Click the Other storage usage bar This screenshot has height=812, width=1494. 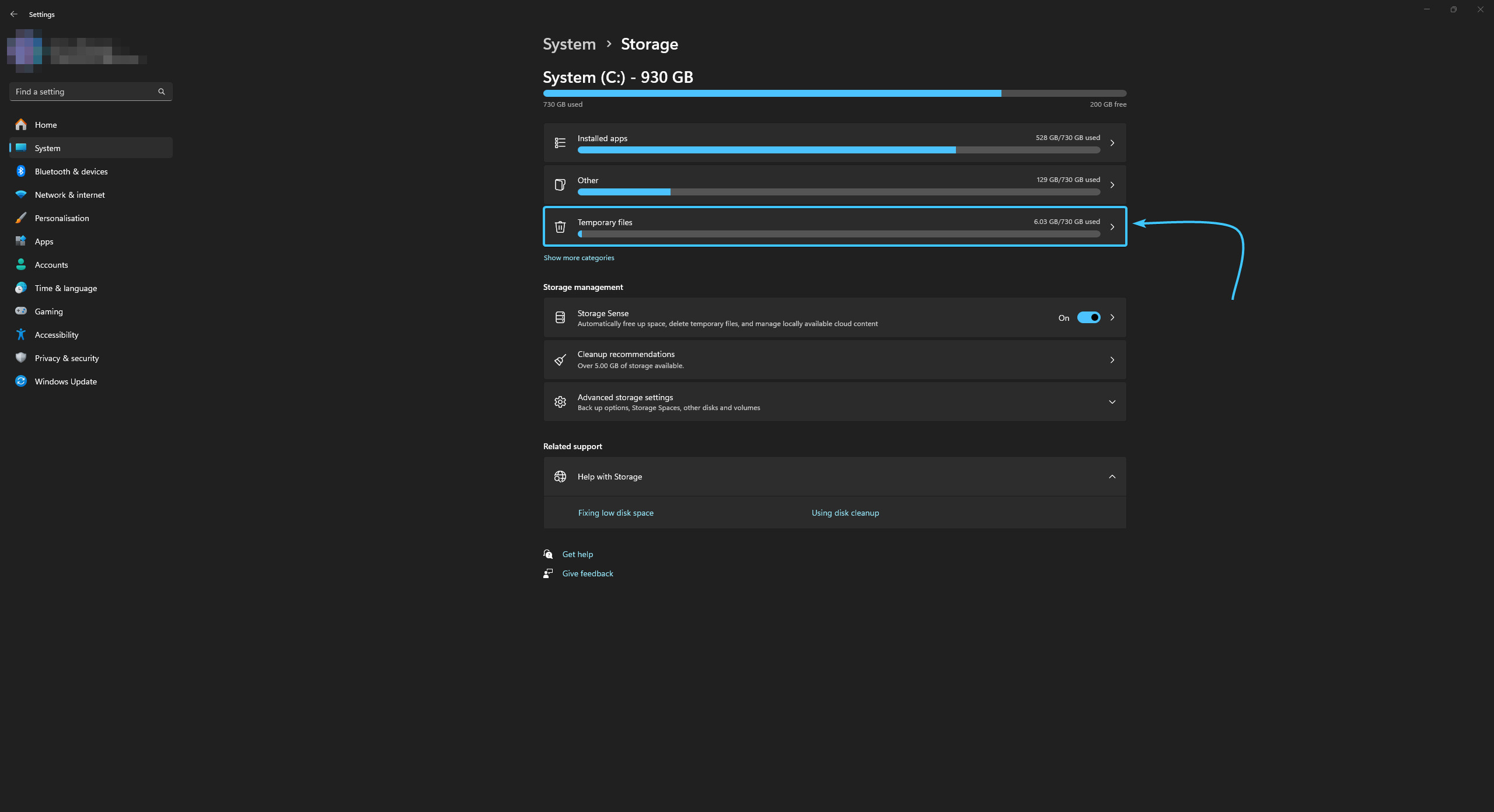coord(838,192)
